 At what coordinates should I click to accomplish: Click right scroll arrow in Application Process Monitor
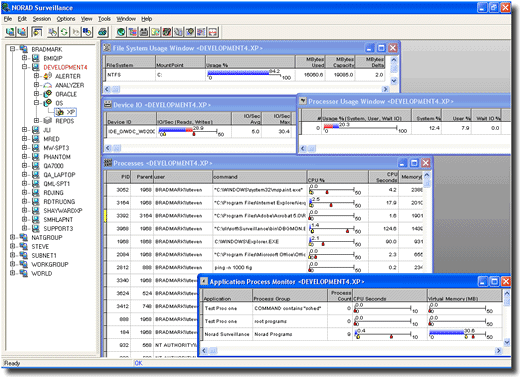point(498,350)
